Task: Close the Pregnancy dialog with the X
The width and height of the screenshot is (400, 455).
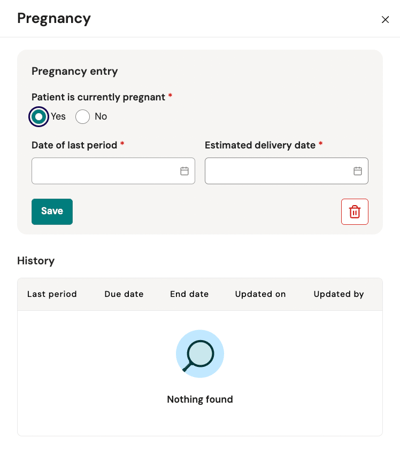Action: [x=385, y=20]
